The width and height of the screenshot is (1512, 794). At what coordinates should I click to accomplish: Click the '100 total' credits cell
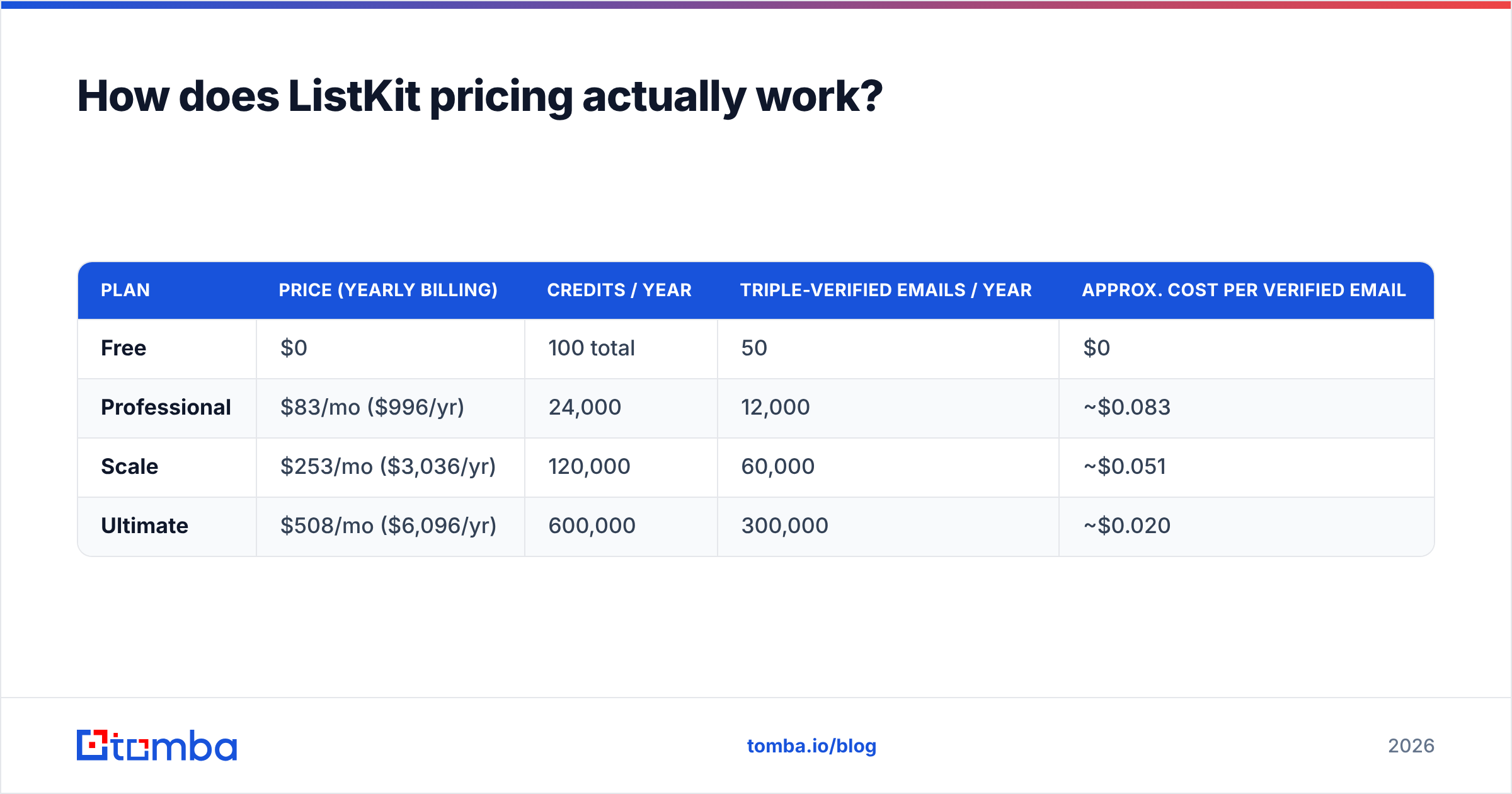tap(621, 348)
